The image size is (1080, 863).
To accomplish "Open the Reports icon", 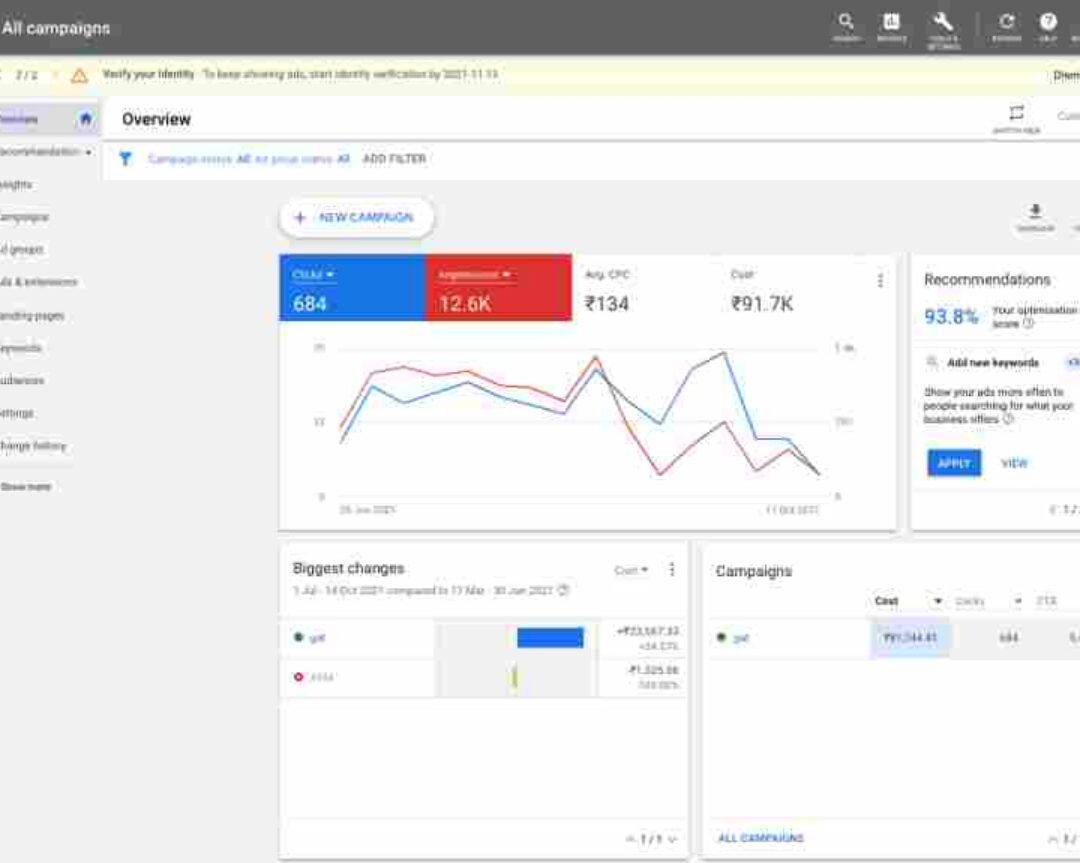I will coord(893,23).
